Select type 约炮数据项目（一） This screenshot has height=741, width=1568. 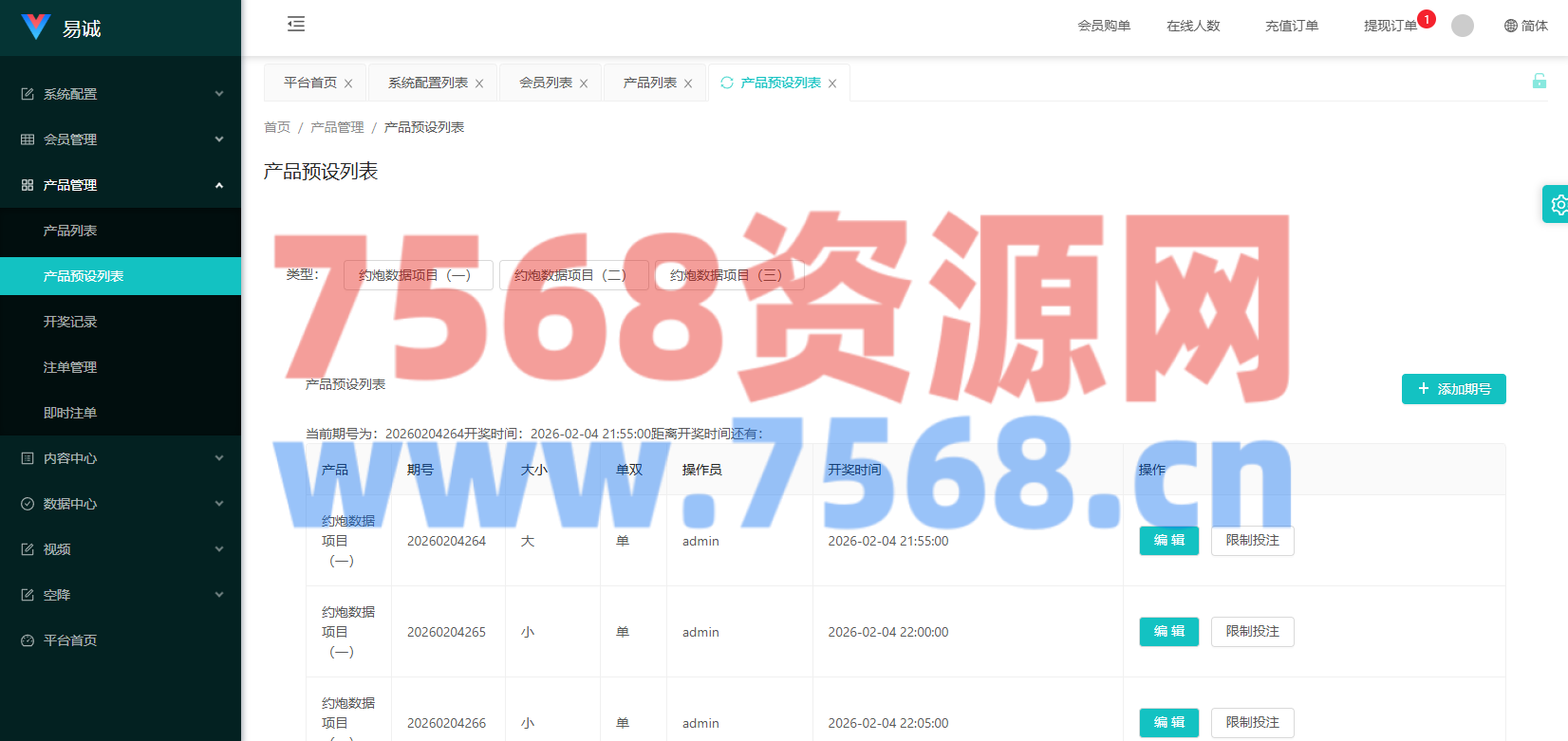pyautogui.click(x=418, y=275)
